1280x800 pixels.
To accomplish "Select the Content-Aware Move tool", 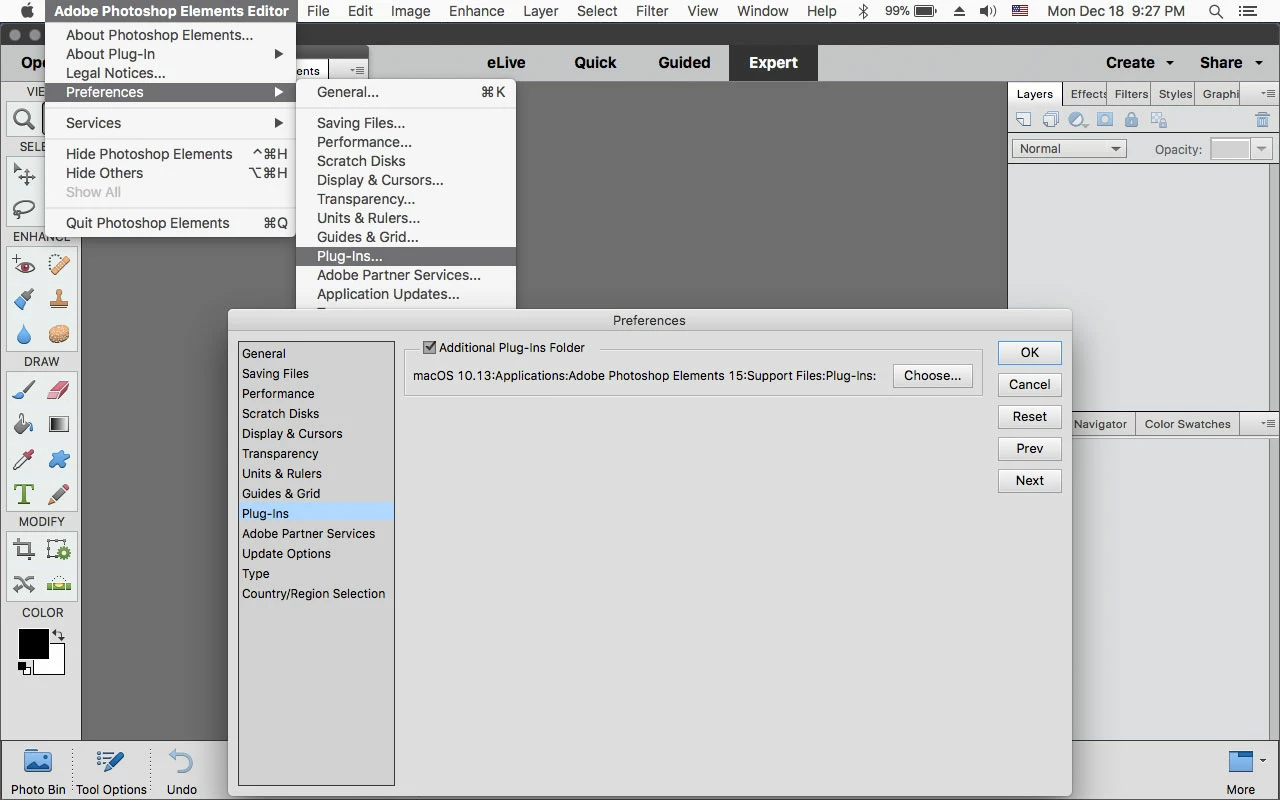I will 24,584.
